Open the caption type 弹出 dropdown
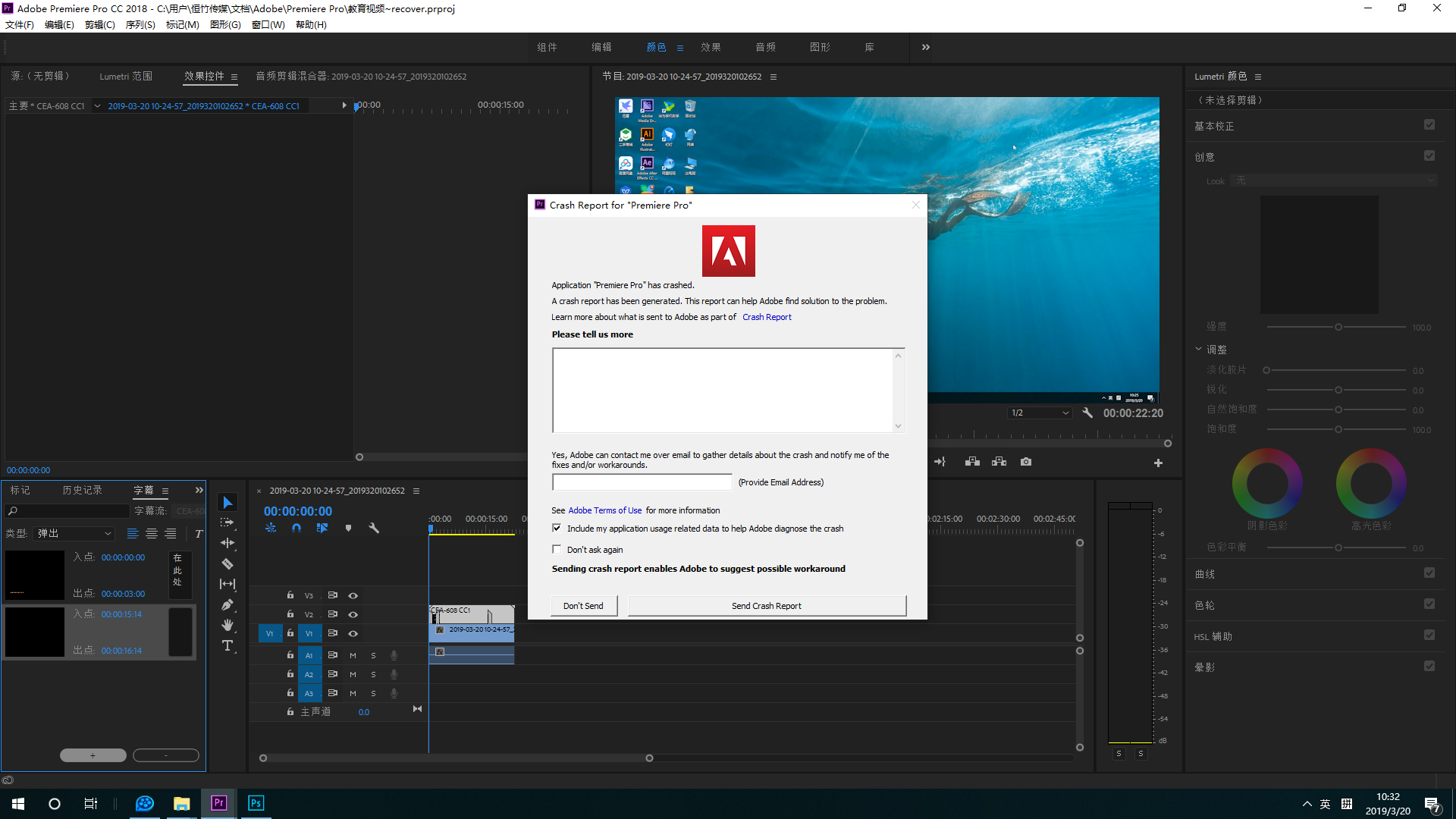 coord(74,534)
